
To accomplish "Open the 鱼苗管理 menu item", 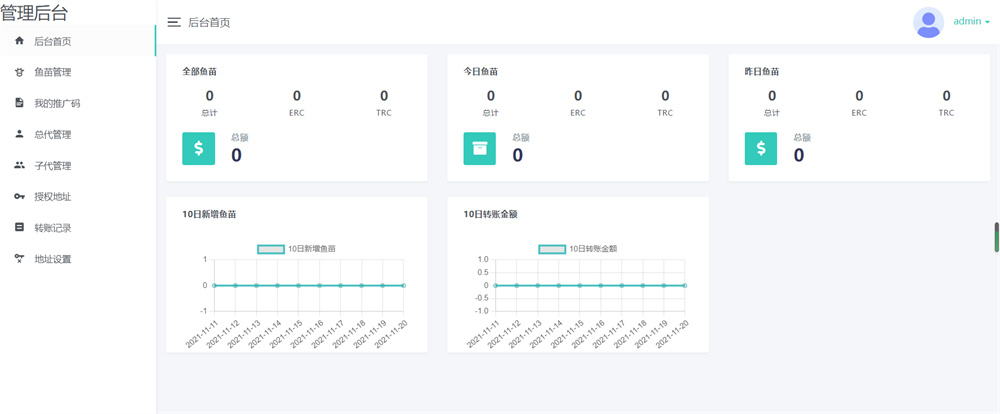I will (x=53, y=72).
